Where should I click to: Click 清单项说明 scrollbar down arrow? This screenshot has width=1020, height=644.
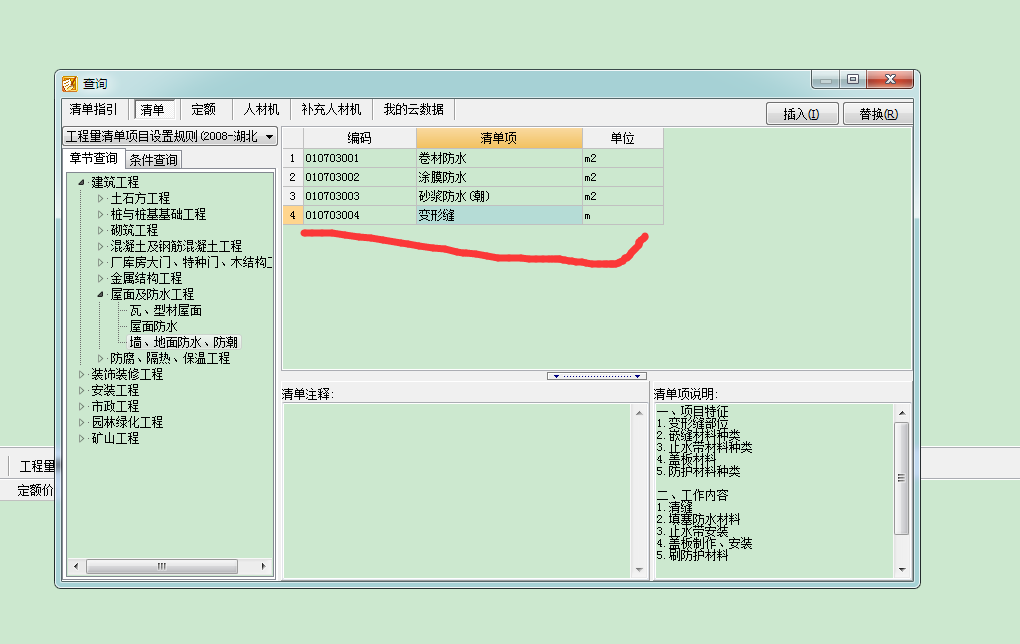point(902,570)
